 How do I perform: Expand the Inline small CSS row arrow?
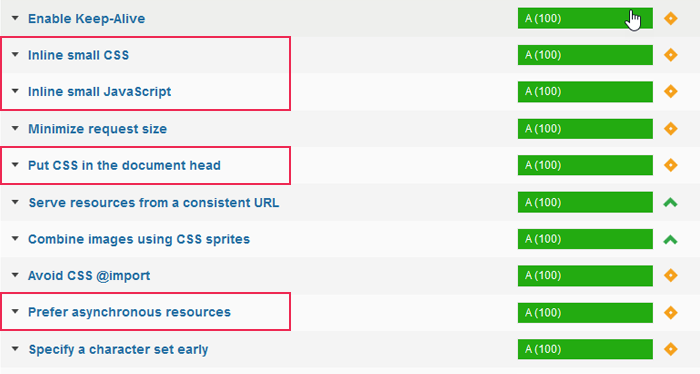(15, 55)
